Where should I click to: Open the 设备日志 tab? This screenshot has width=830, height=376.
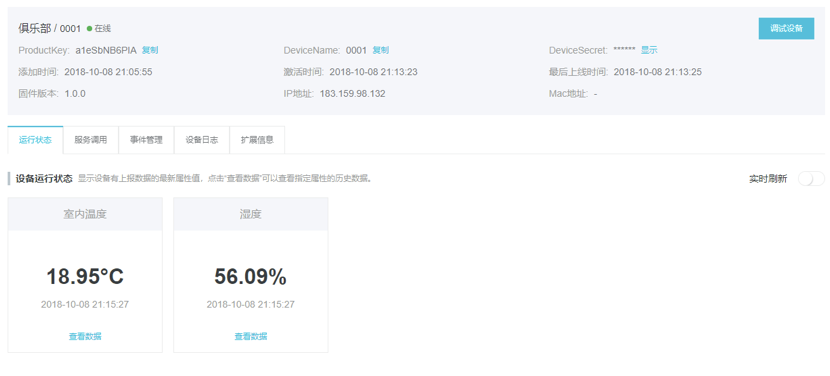pyautogui.click(x=202, y=140)
